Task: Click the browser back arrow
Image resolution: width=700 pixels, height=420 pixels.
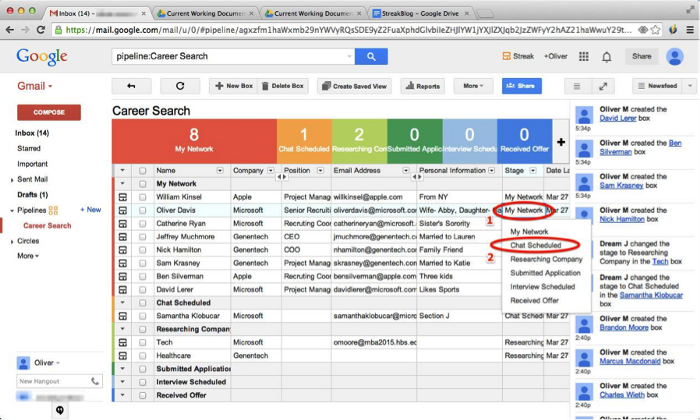Action: coord(10,30)
